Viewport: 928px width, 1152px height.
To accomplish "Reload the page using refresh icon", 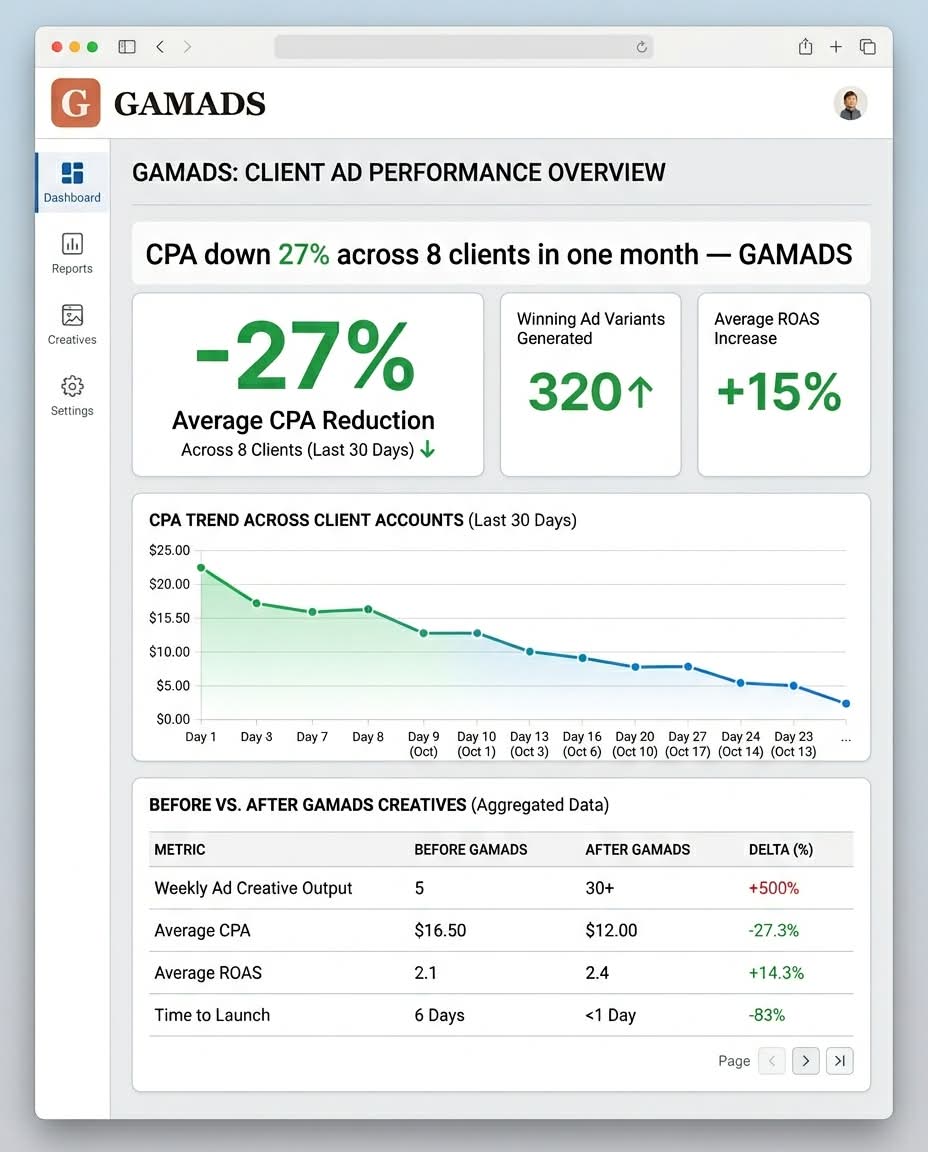I will pos(641,47).
